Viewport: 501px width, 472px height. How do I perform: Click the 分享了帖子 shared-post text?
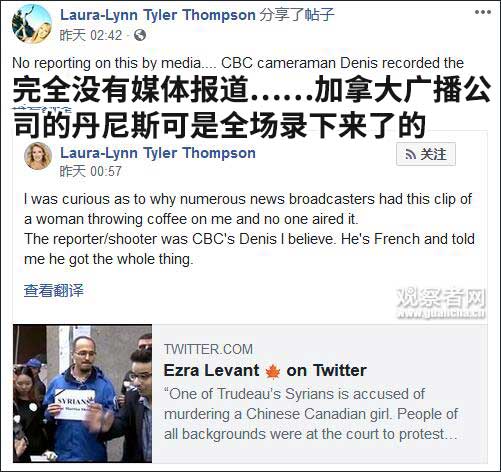297,15
